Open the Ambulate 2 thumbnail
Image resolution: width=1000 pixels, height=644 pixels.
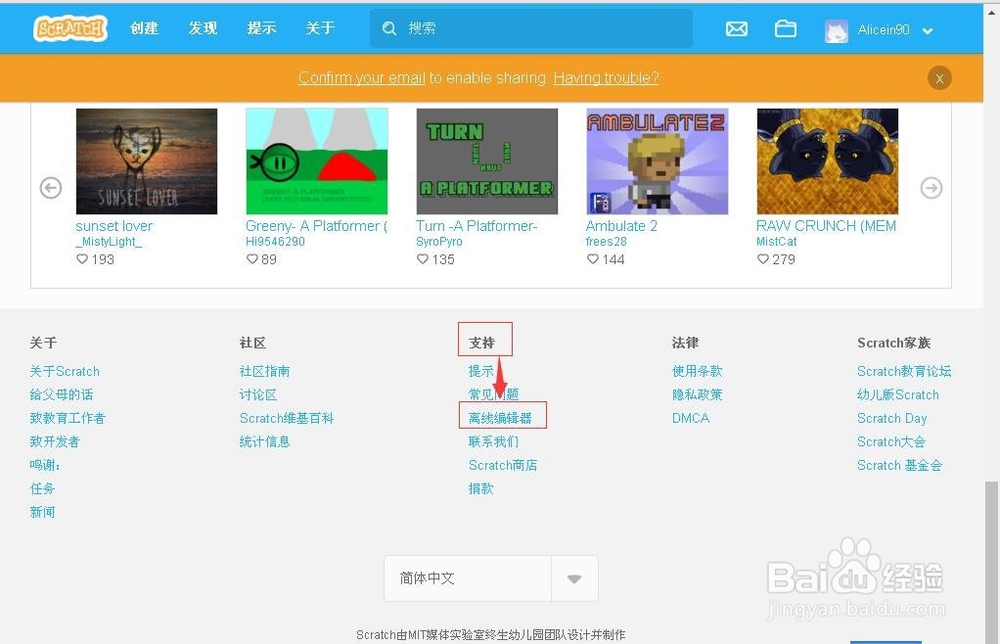[658, 161]
